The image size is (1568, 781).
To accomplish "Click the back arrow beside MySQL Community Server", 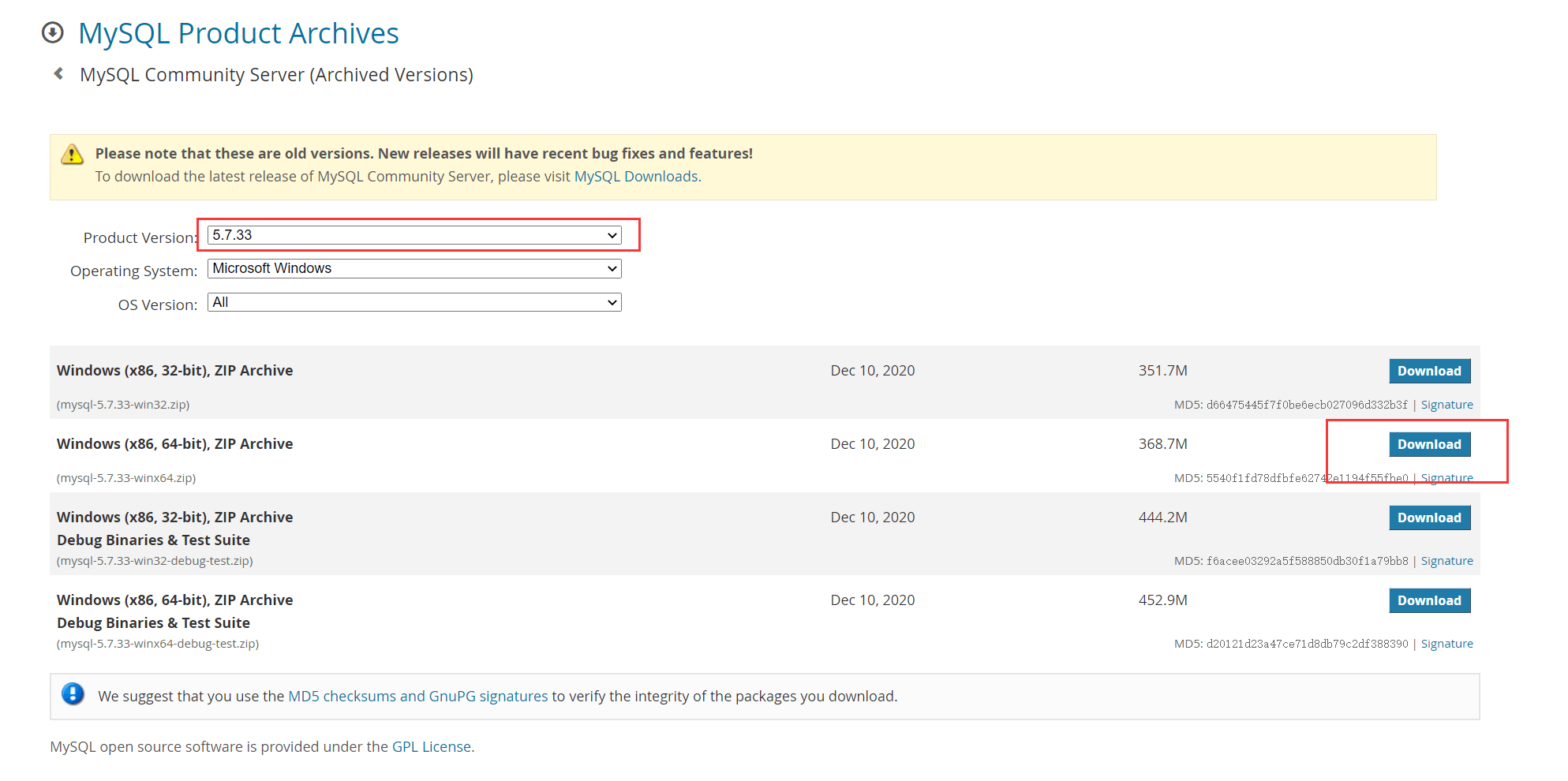I will coord(58,74).
